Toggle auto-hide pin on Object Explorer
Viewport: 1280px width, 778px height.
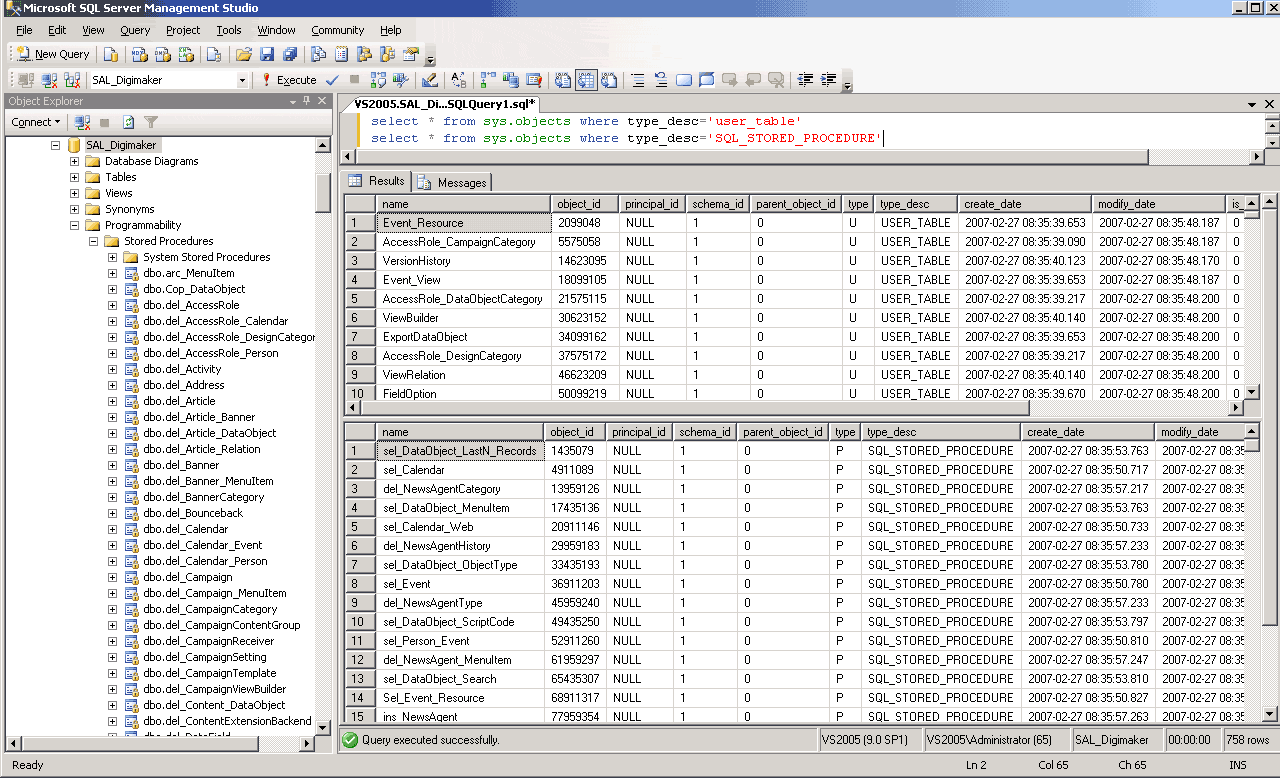(307, 101)
